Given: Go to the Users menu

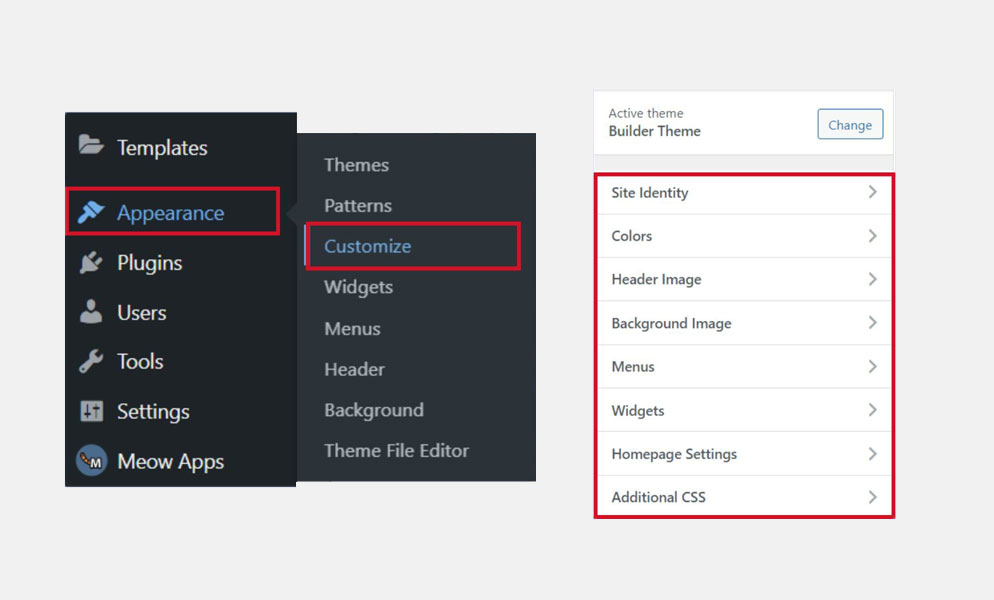Looking at the screenshot, I should coord(142,312).
